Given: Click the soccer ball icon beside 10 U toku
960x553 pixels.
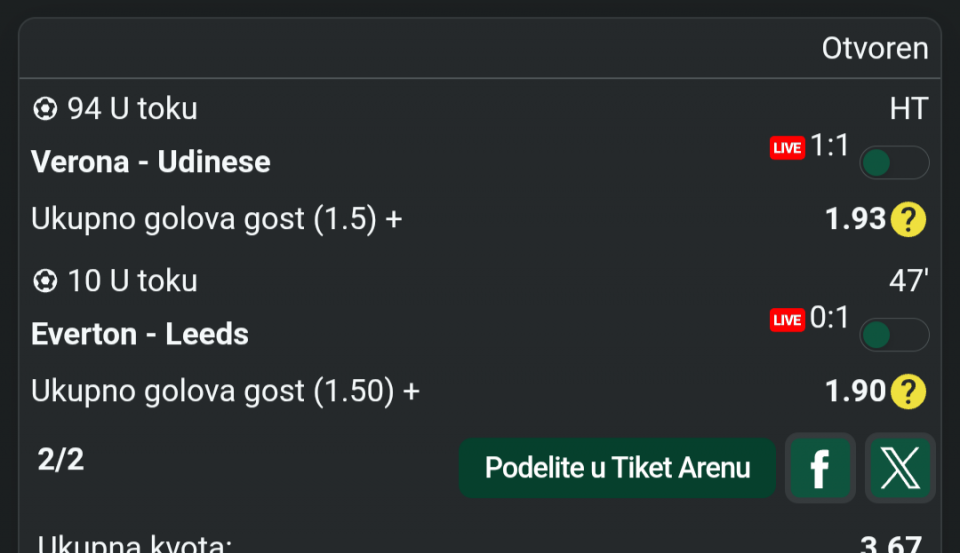Looking at the screenshot, I should 45,282.
